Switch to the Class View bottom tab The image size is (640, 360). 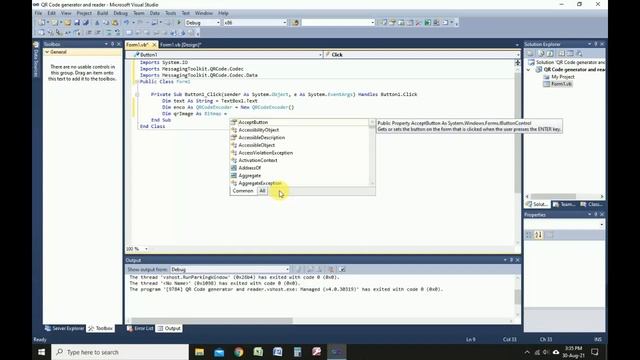(591, 204)
